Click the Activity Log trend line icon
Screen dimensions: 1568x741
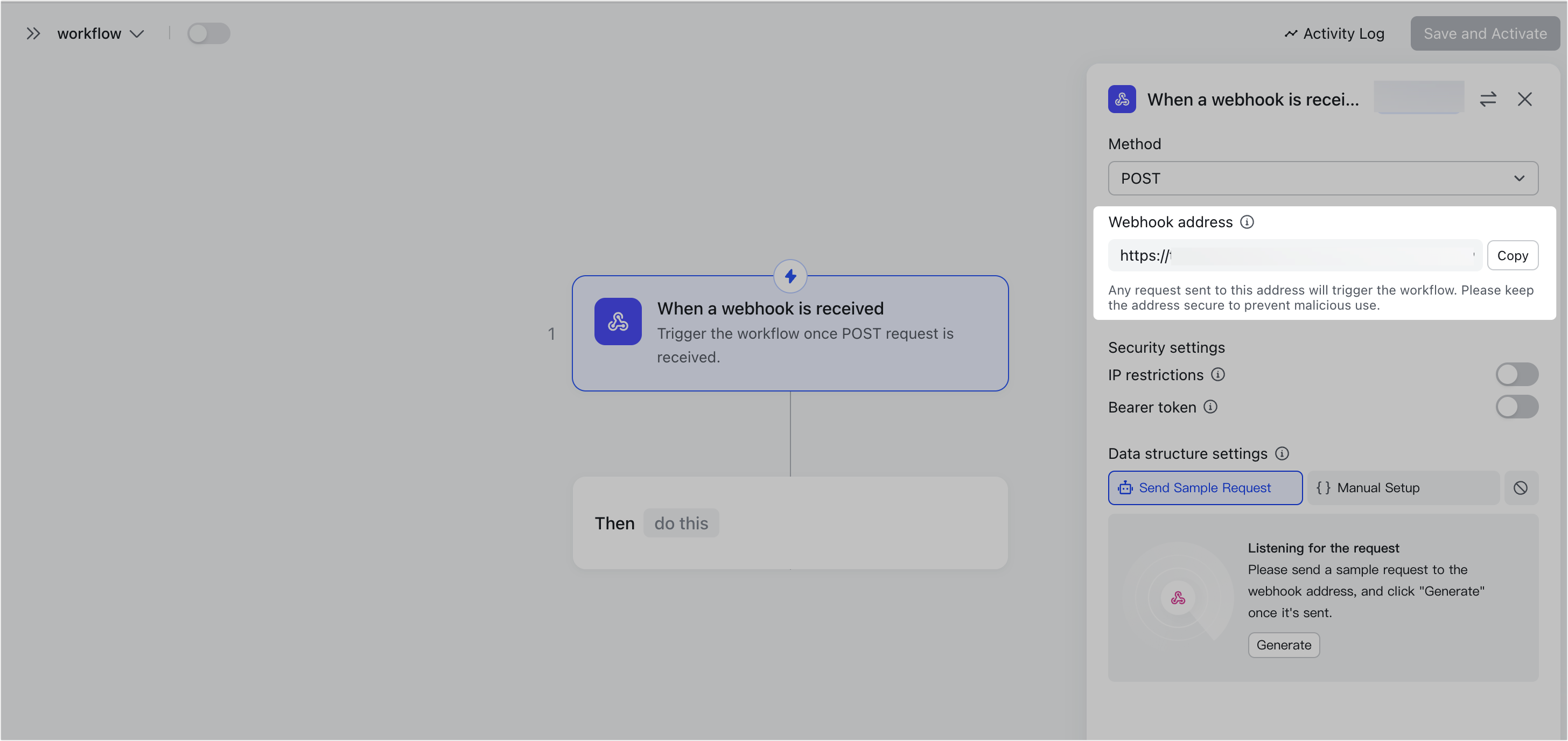click(x=1291, y=33)
